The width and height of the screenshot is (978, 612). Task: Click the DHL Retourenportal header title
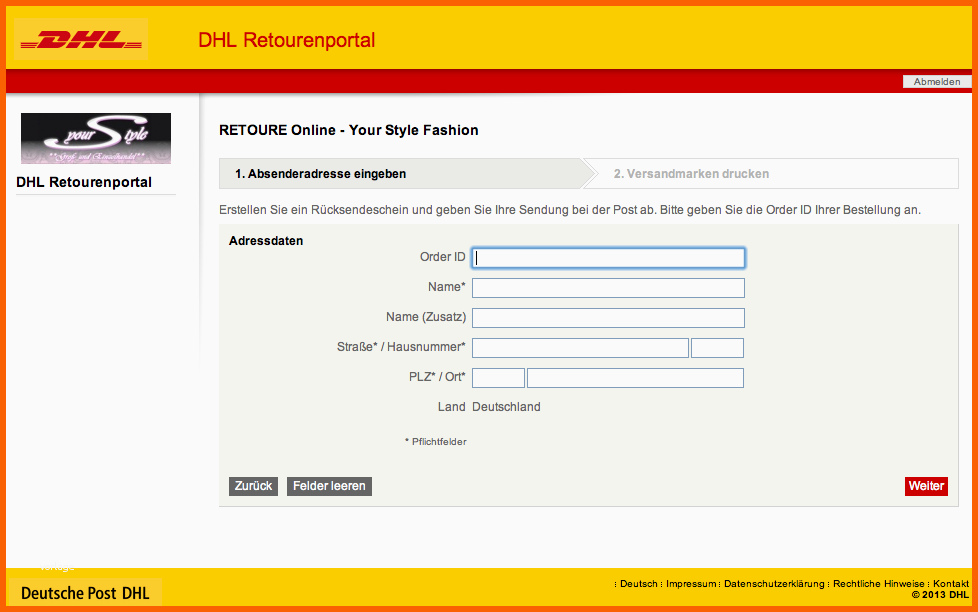(287, 40)
